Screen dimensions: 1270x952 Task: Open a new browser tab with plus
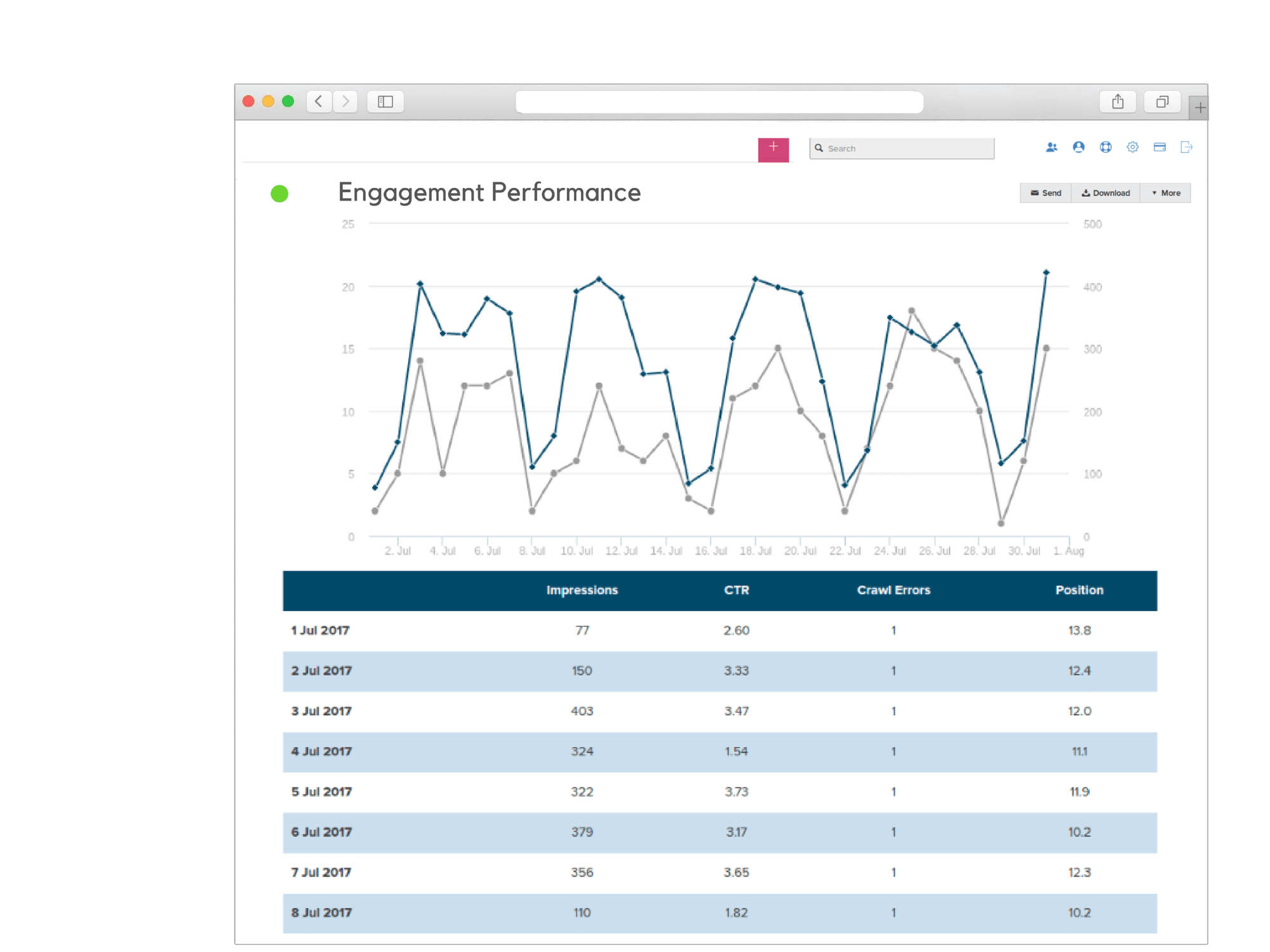pyautogui.click(x=1200, y=107)
